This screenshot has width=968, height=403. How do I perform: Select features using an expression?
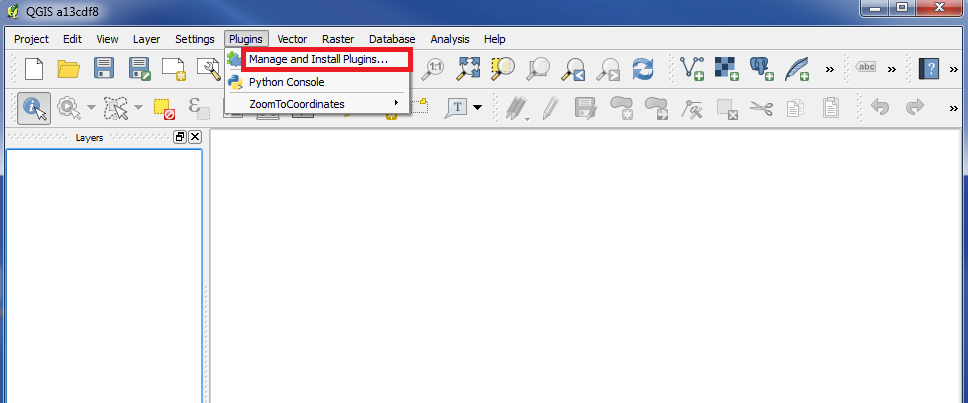(x=199, y=108)
